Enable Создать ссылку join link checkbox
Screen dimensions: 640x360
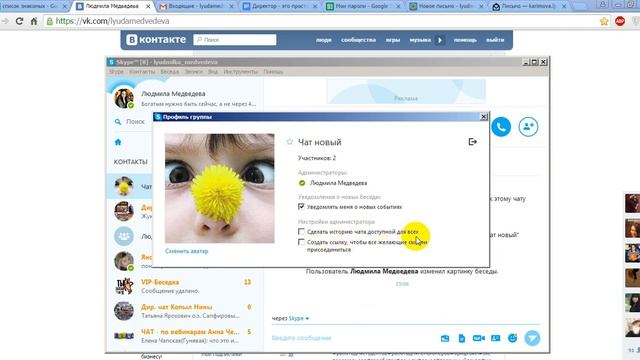coord(301,242)
